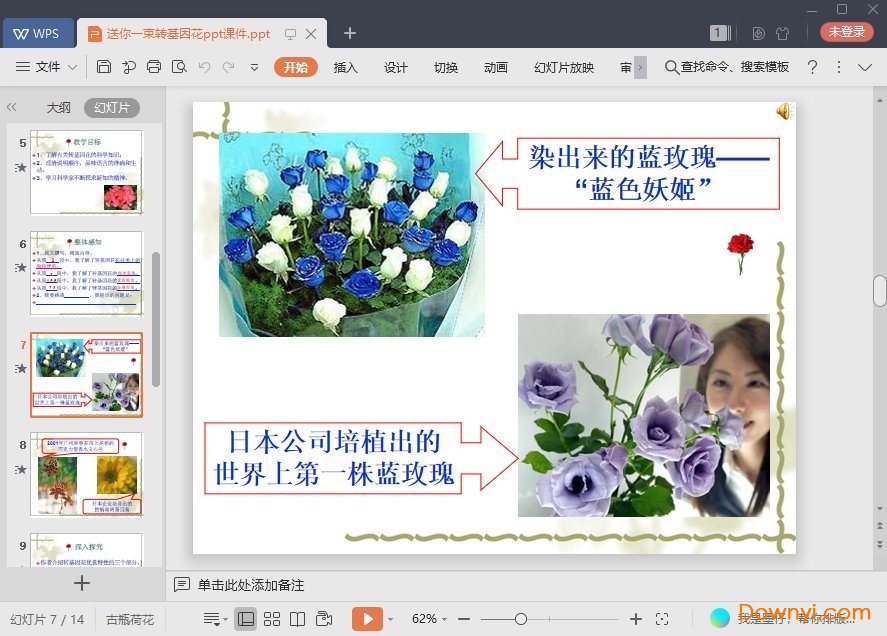Click the Print icon in the toolbar
The image size is (887, 636).
click(154, 67)
